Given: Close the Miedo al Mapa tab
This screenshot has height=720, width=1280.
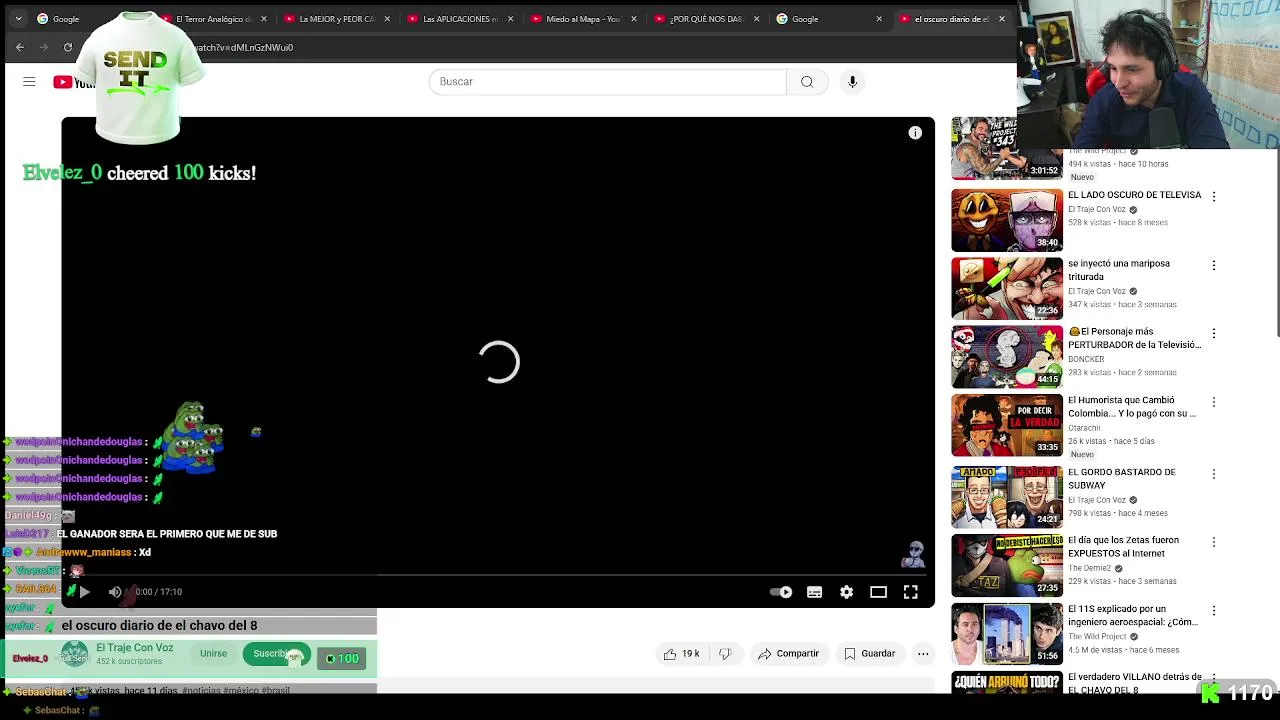Looking at the screenshot, I should pyautogui.click(x=633, y=19).
